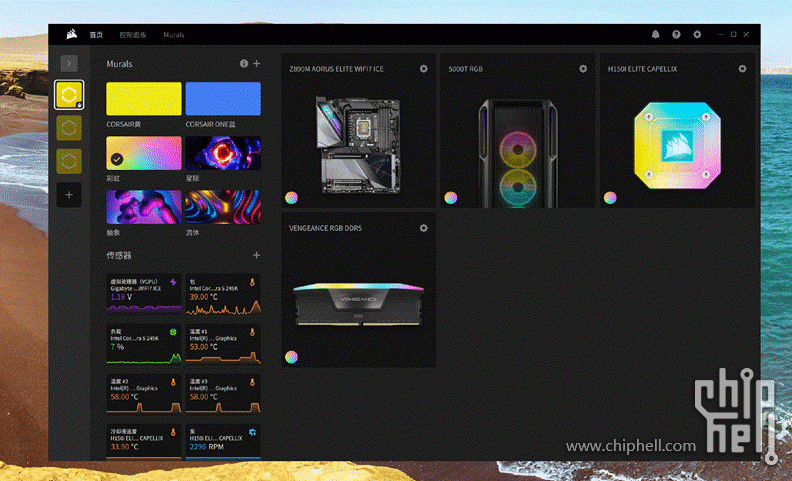Open the H150i ELITE CAPELLIX pump image
This screenshot has width=792, height=481.
[677, 146]
